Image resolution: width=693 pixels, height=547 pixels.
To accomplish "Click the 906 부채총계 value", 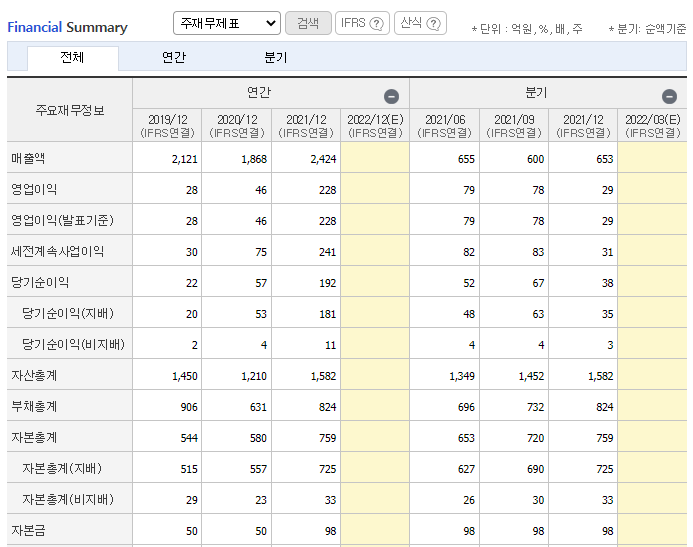I will click(x=189, y=407).
